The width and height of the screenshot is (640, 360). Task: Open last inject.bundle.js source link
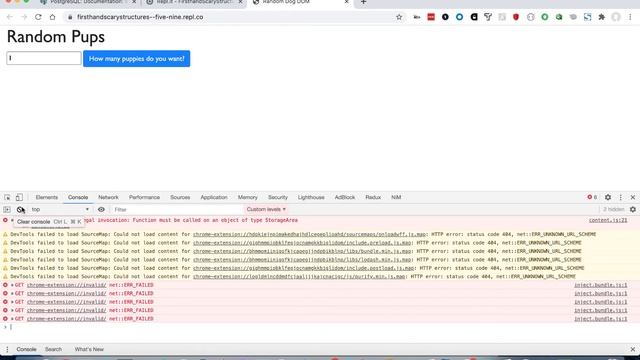[x=600, y=319]
